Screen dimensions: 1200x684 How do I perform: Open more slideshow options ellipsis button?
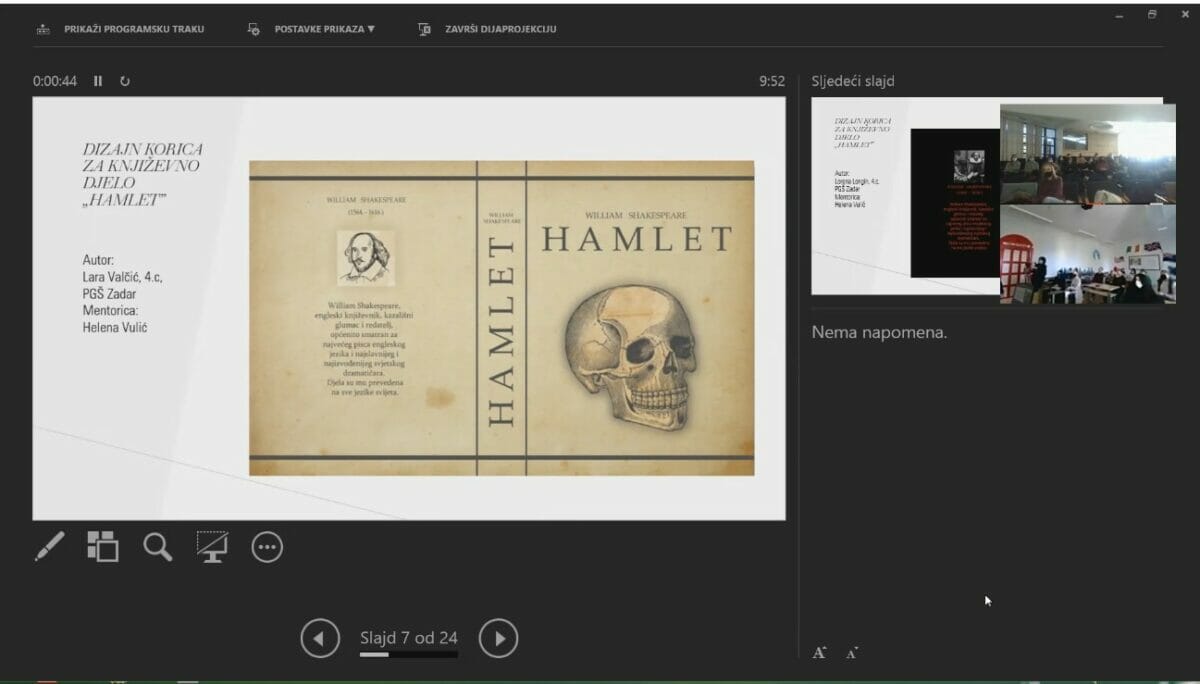[x=267, y=546]
